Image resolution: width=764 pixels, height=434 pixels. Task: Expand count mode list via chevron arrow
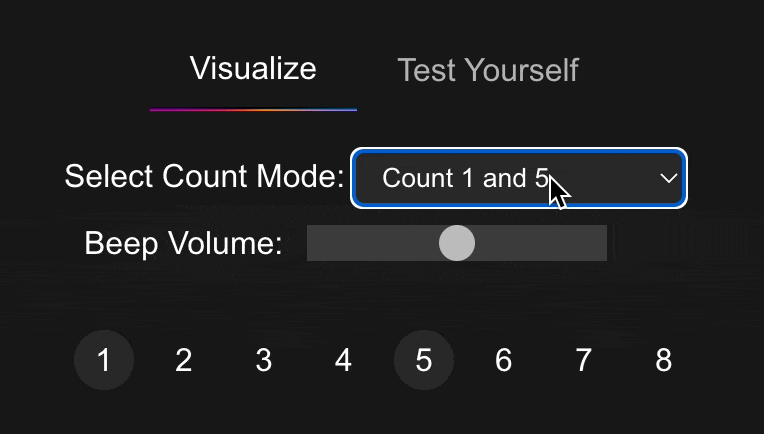point(668,178)
